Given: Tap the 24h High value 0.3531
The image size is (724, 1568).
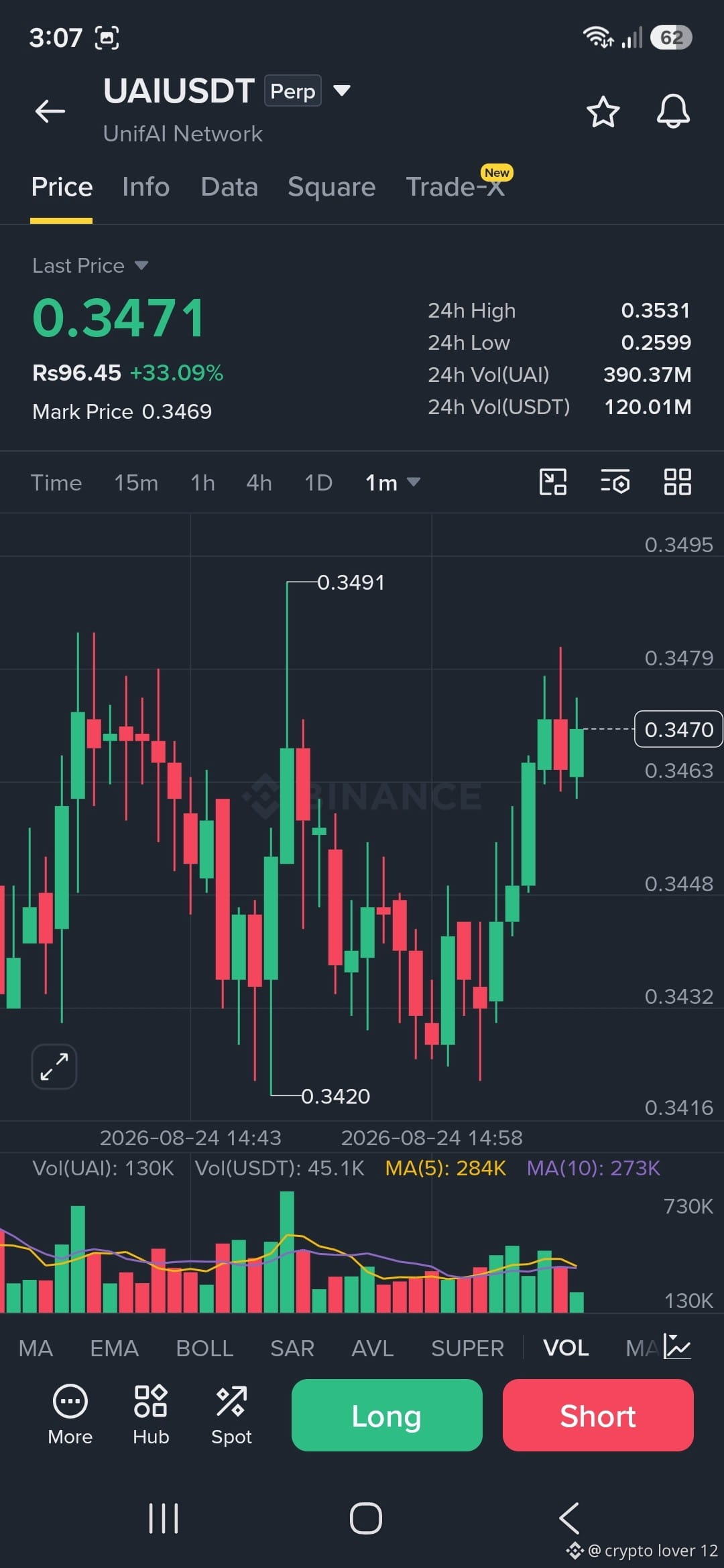Looking at the screenshot, I should click(x=656, y=310).
